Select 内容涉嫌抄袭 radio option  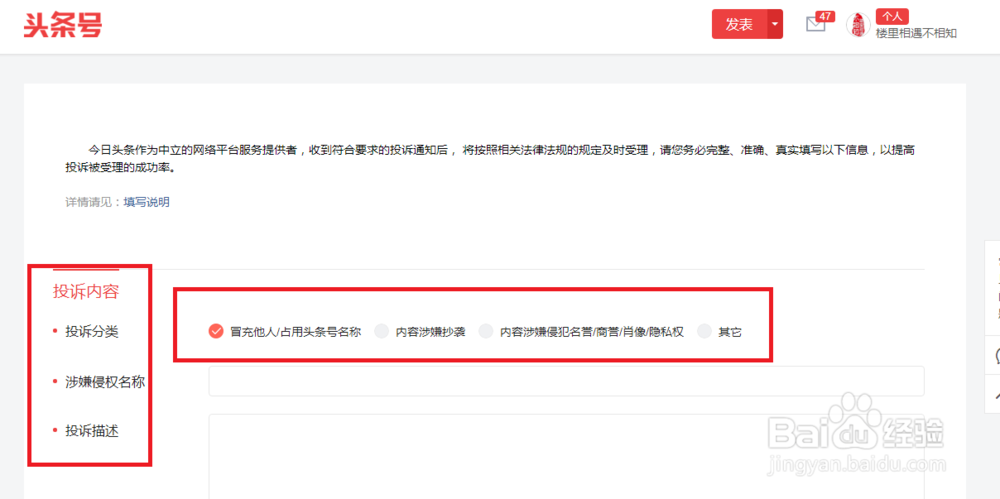(x=381, y=331)
